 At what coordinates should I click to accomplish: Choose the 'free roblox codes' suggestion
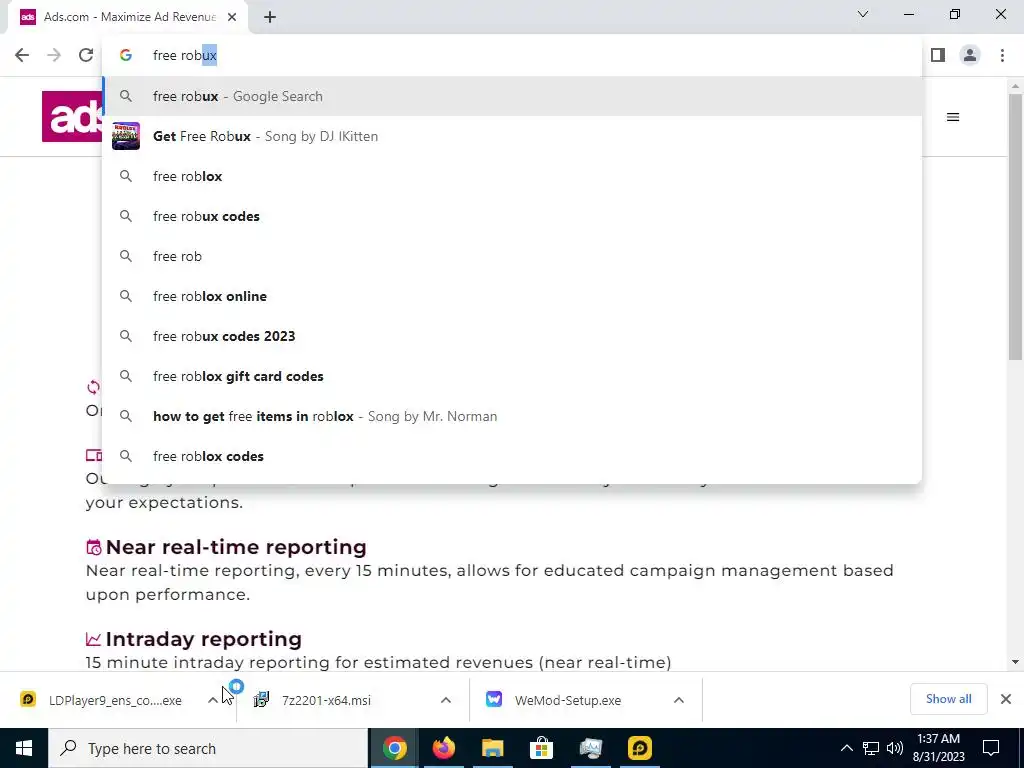coord(513,456)
